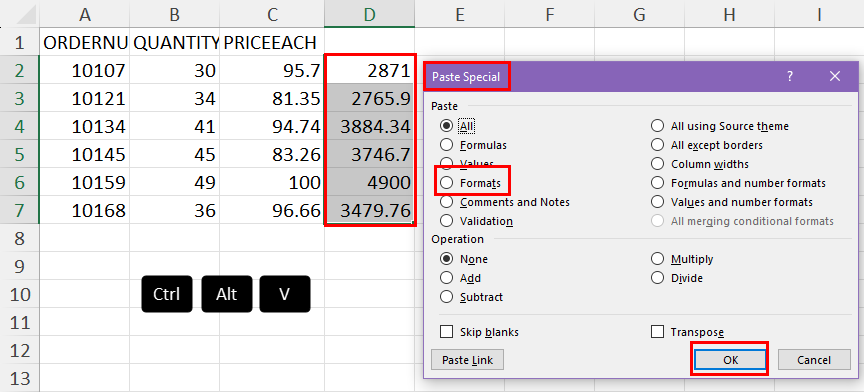Viewport: 864px width, 392px height.
Task: Open the dialog help question mark
Action: point(790,77)
